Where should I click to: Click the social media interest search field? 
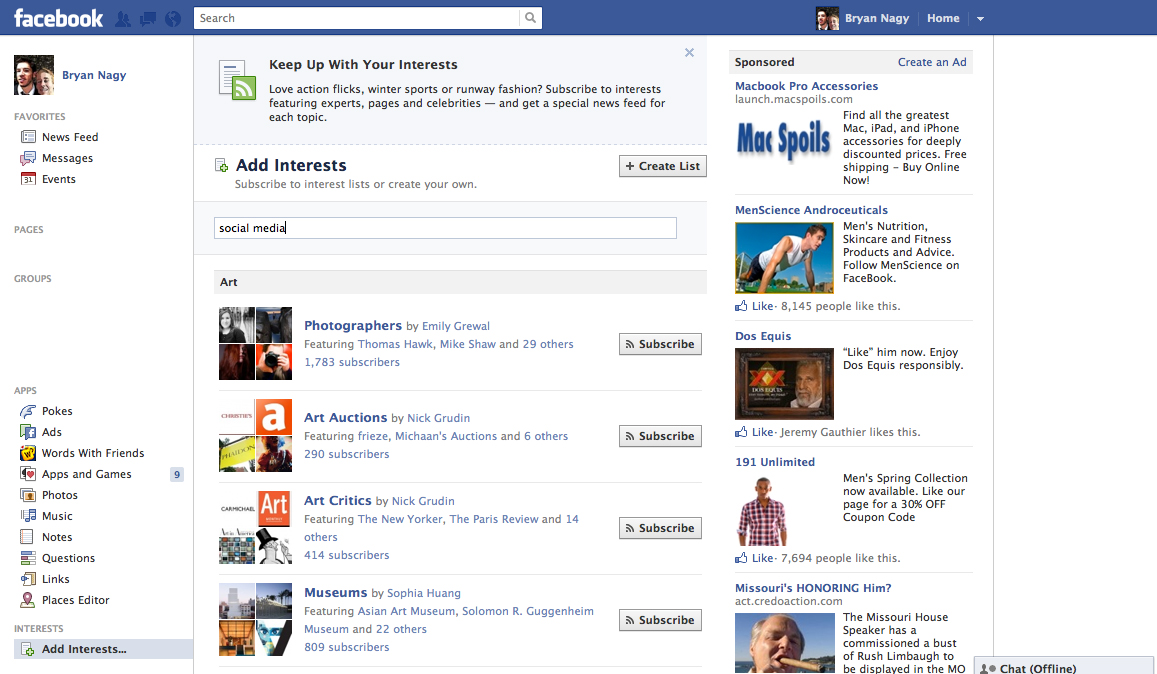(445, 228)
